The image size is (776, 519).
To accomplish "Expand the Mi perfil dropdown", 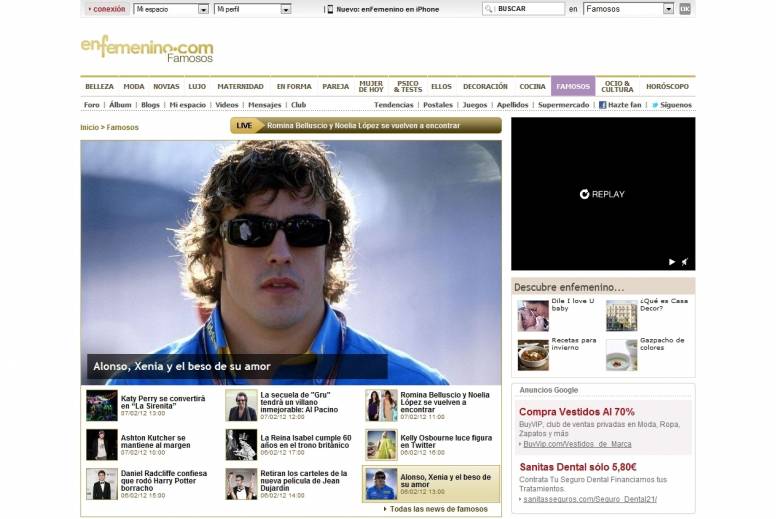I will [252, 9].
